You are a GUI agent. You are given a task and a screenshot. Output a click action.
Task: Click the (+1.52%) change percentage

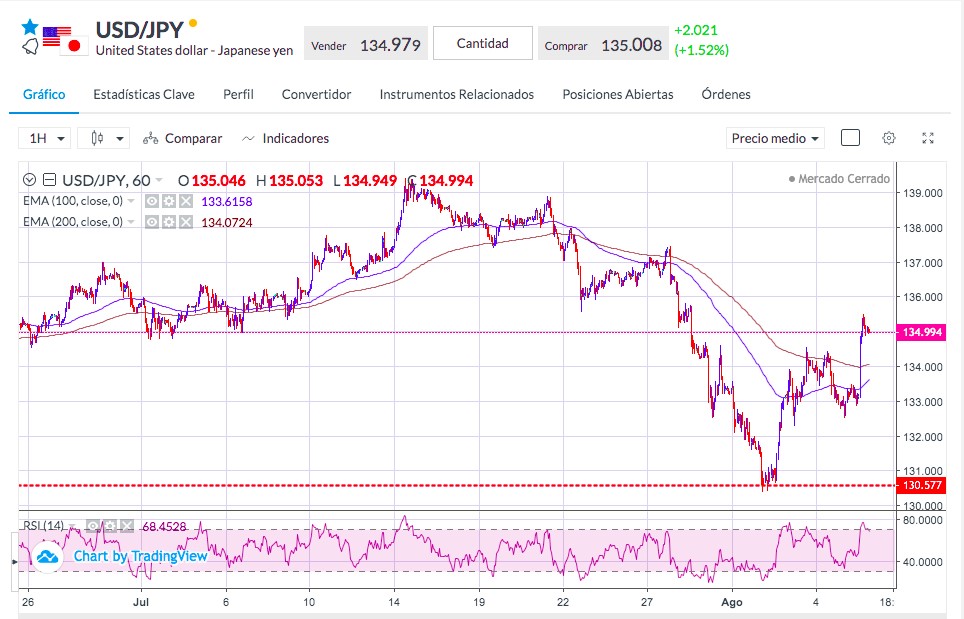pos(701,50)
